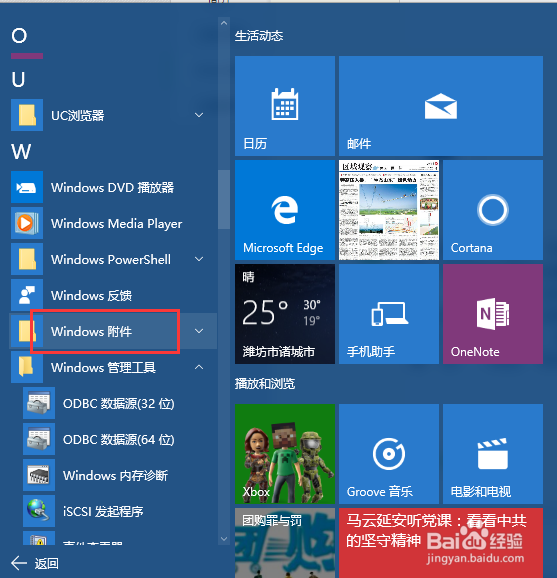This screenshot has height=578, width=557.
Task: Click the app list scroll down arrow
Action: (x=224, y=539)
